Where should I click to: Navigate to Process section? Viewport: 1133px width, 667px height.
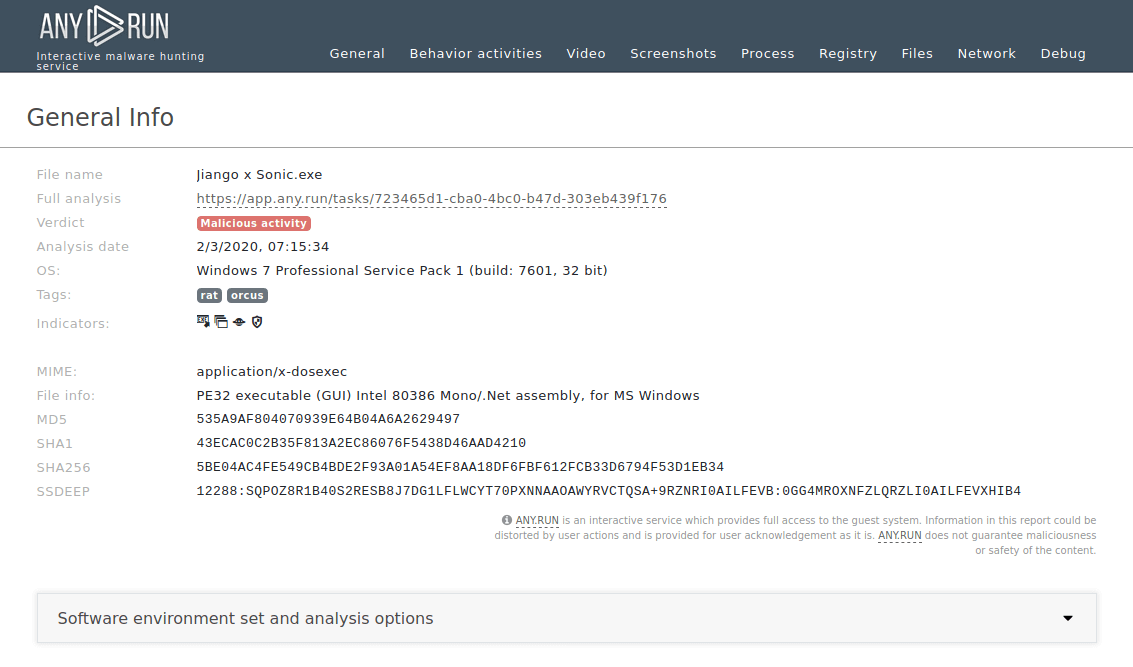[767, 54]
